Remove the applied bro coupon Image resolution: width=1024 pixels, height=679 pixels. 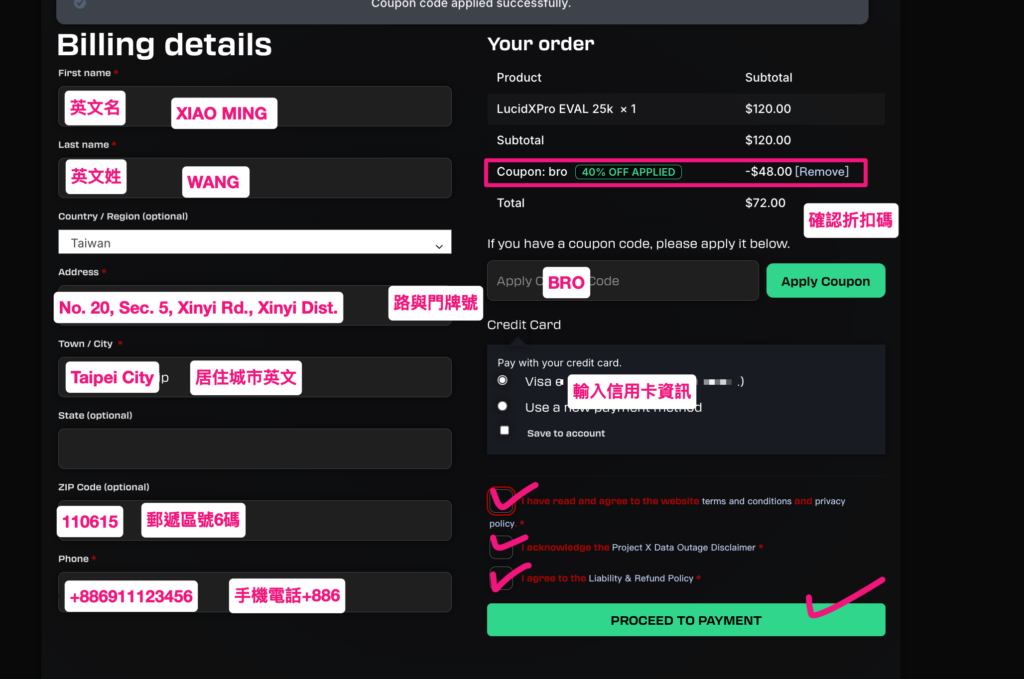(822, 172)
